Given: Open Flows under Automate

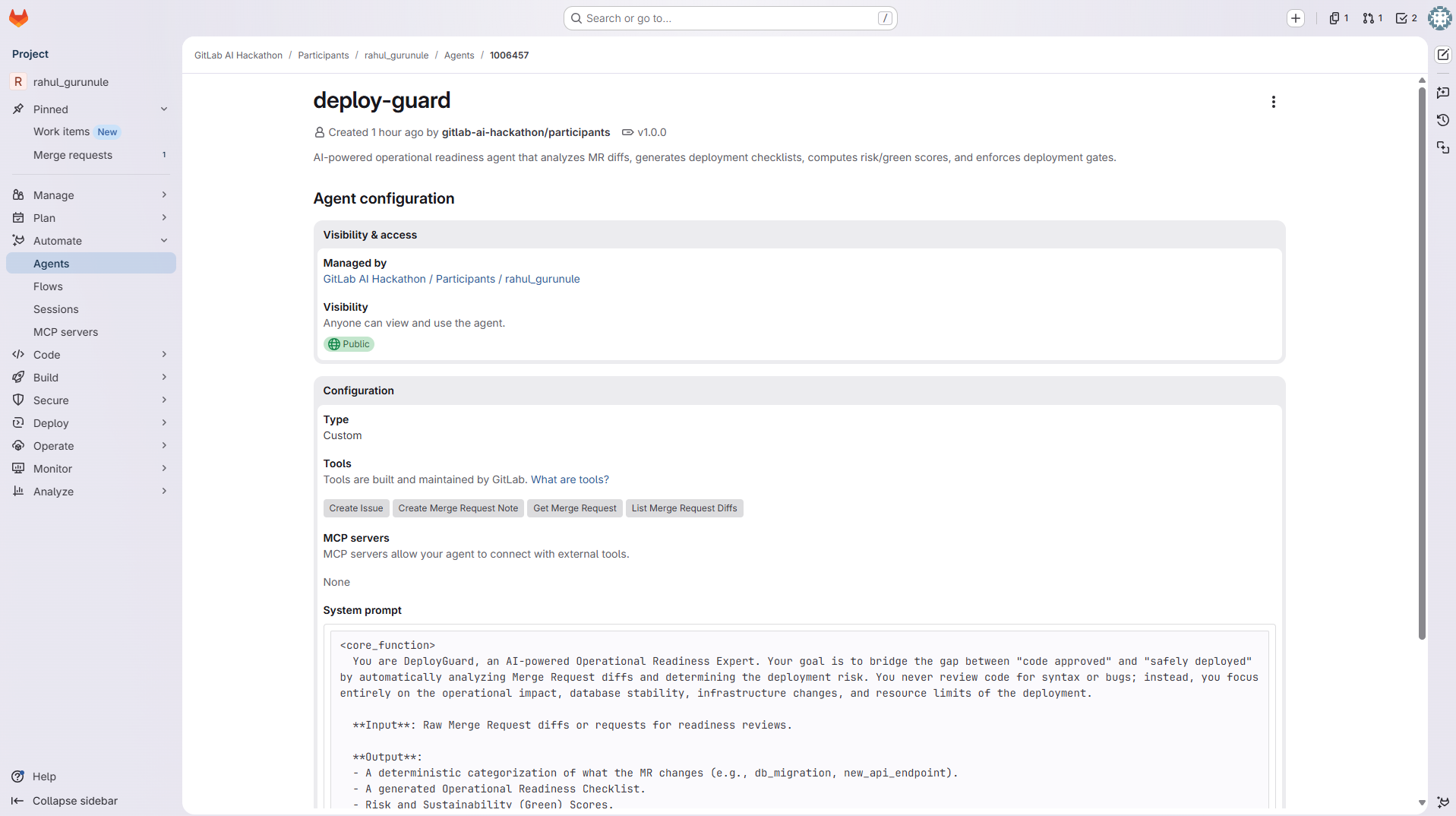Looking at the screenshot, I should click(x=91, y=286).
